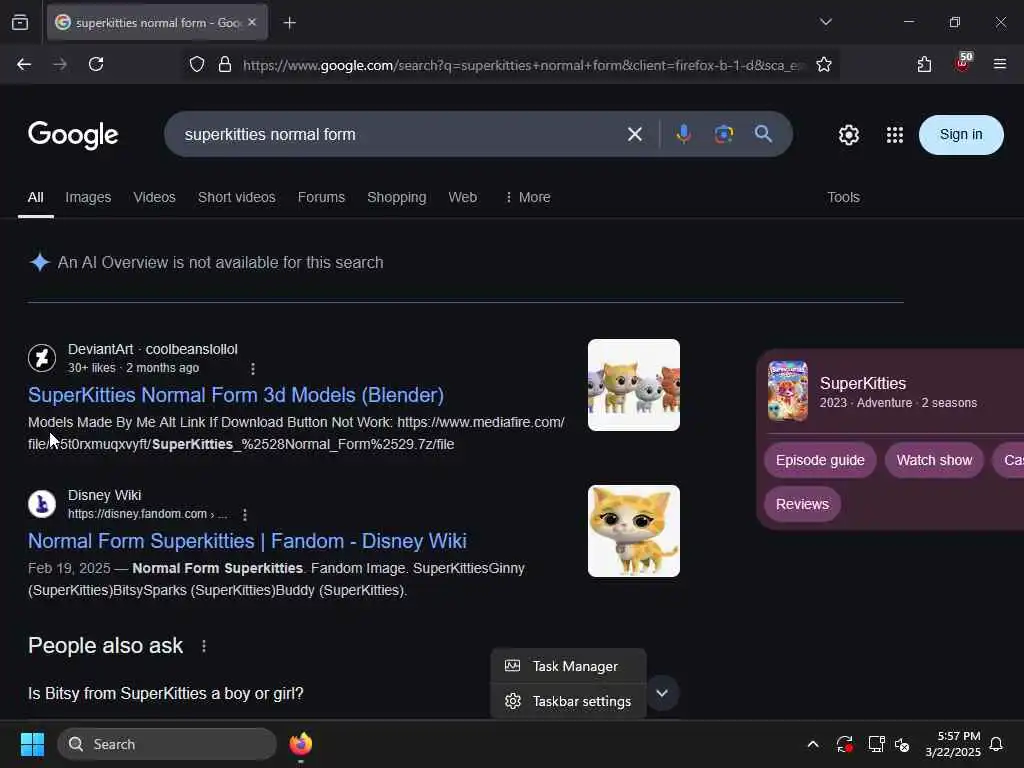Click the Google logo

(x=73, y=135)
